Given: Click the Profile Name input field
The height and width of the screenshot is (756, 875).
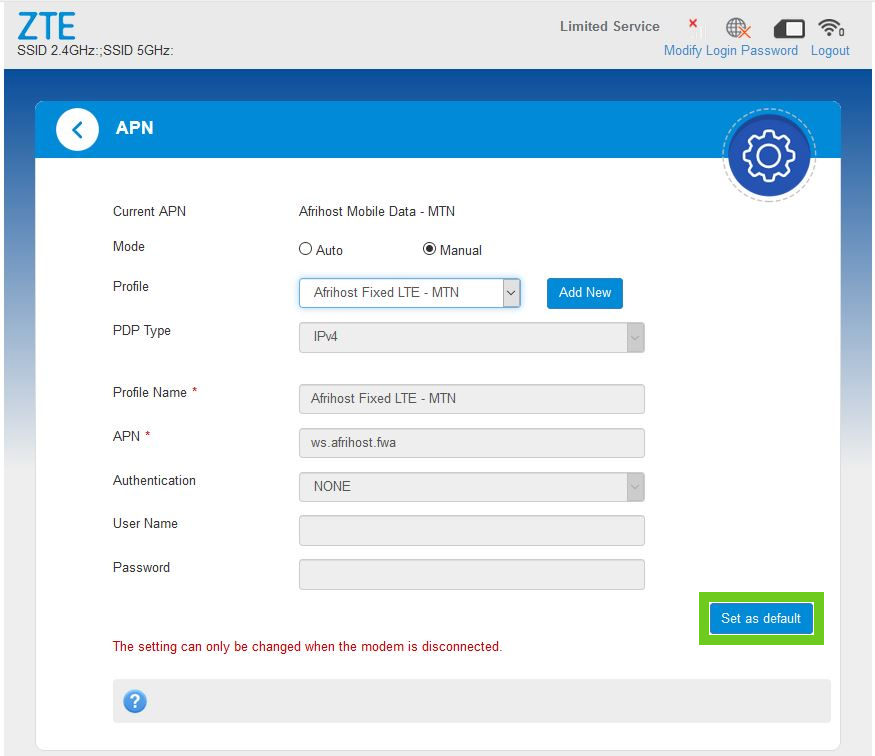Looking at the screenshot, I should pos(471,399).
